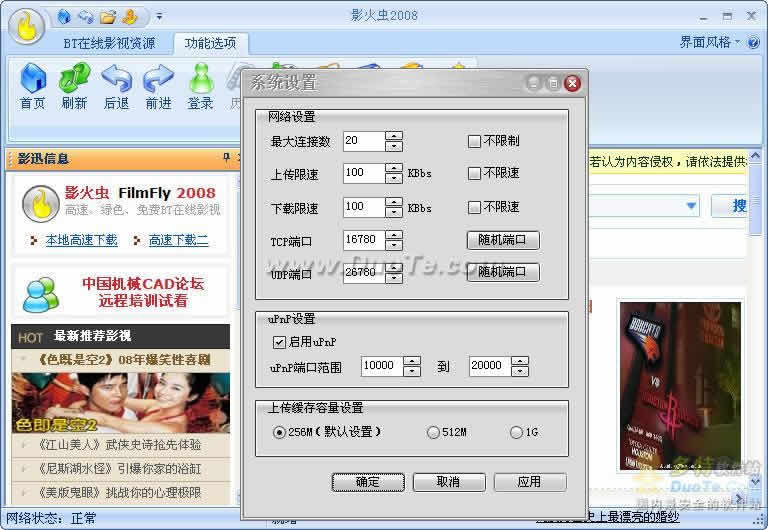Screen dimensions: 768x530
Task: Open 《色既是空2》08年爆笑性喜剧 headline
Action: point(124,360)
